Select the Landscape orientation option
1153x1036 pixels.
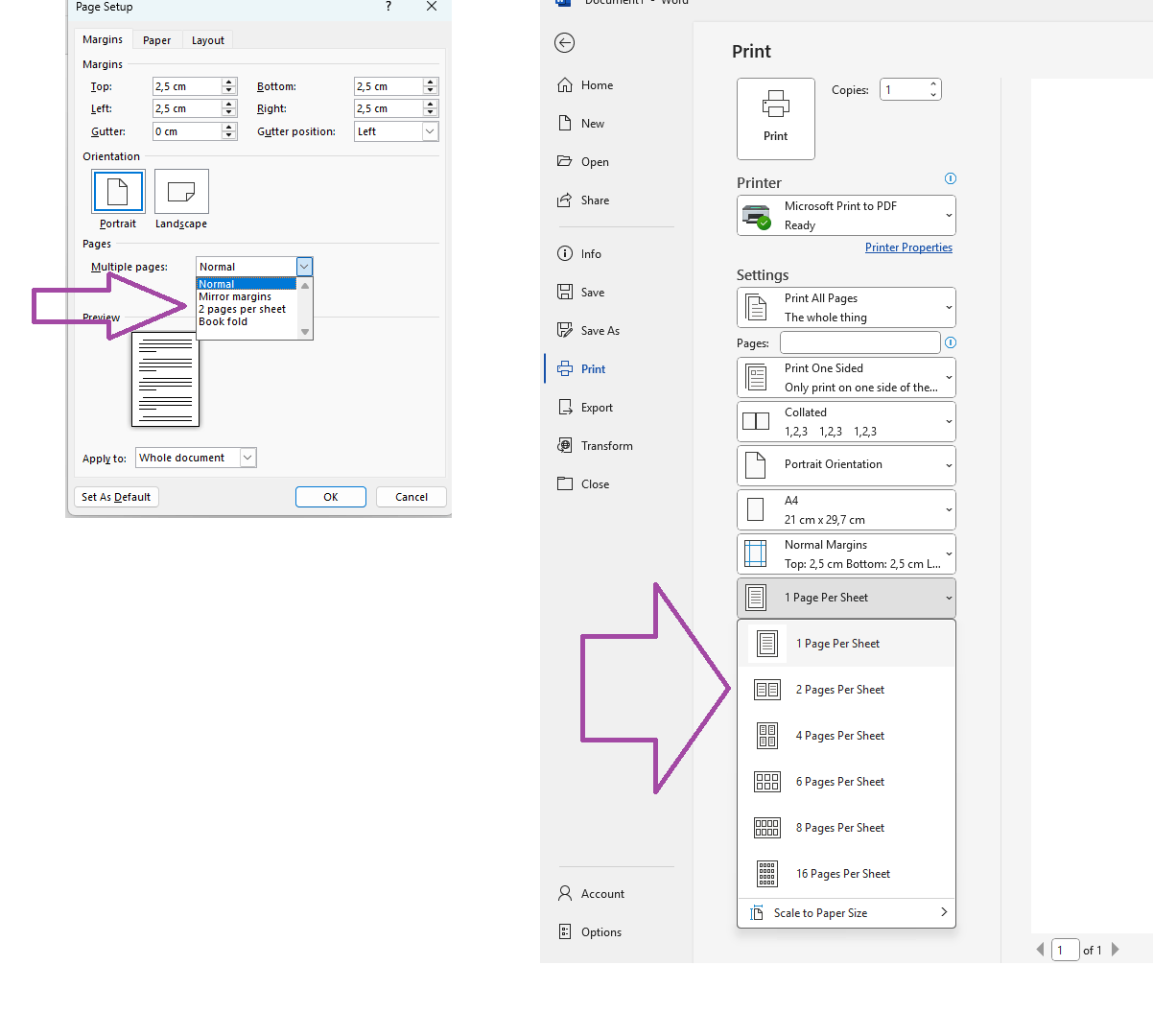pyautogui.click(x=180, y=192)
